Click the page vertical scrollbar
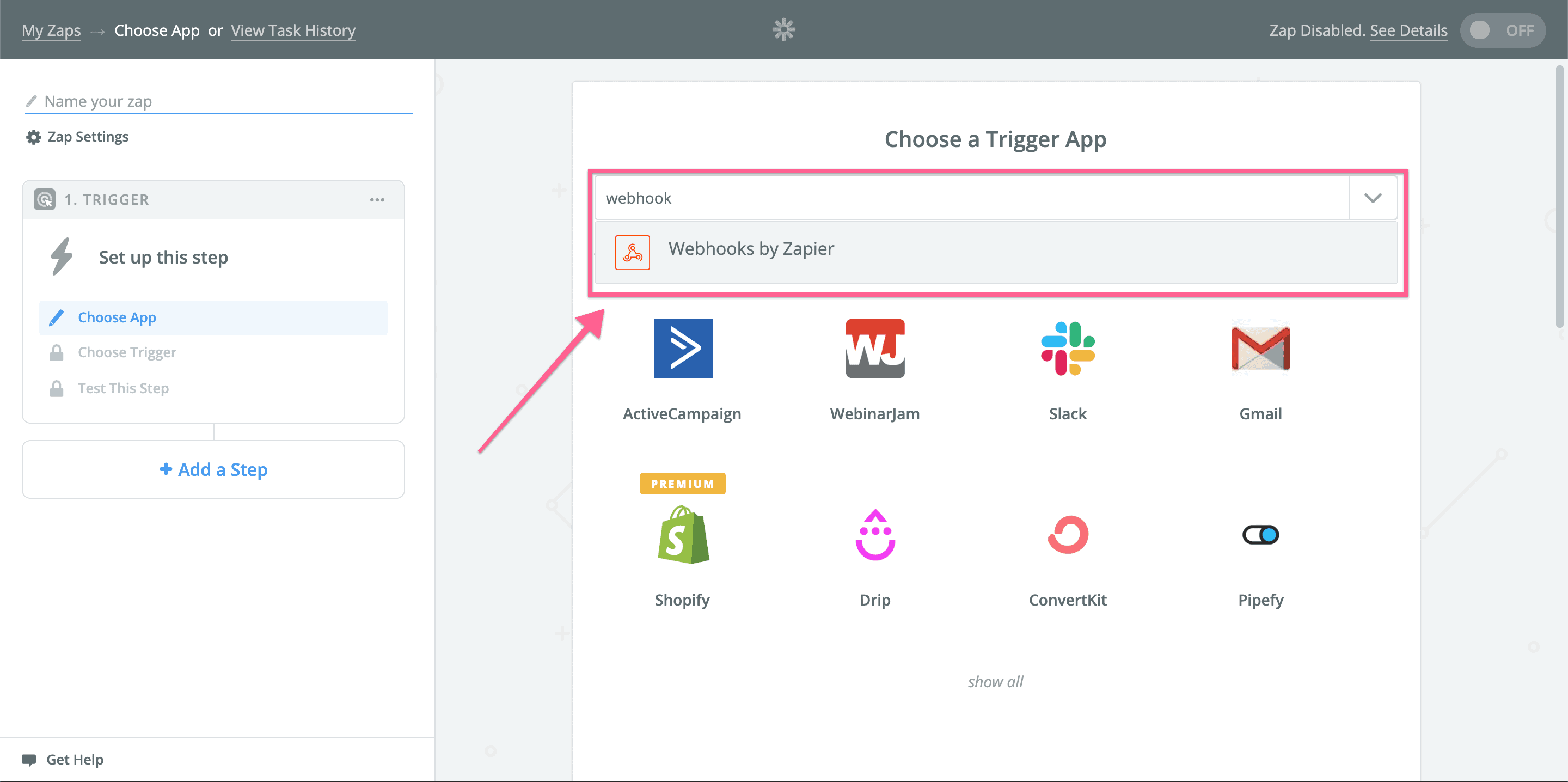1568x782 pixels. (1559, 197)
